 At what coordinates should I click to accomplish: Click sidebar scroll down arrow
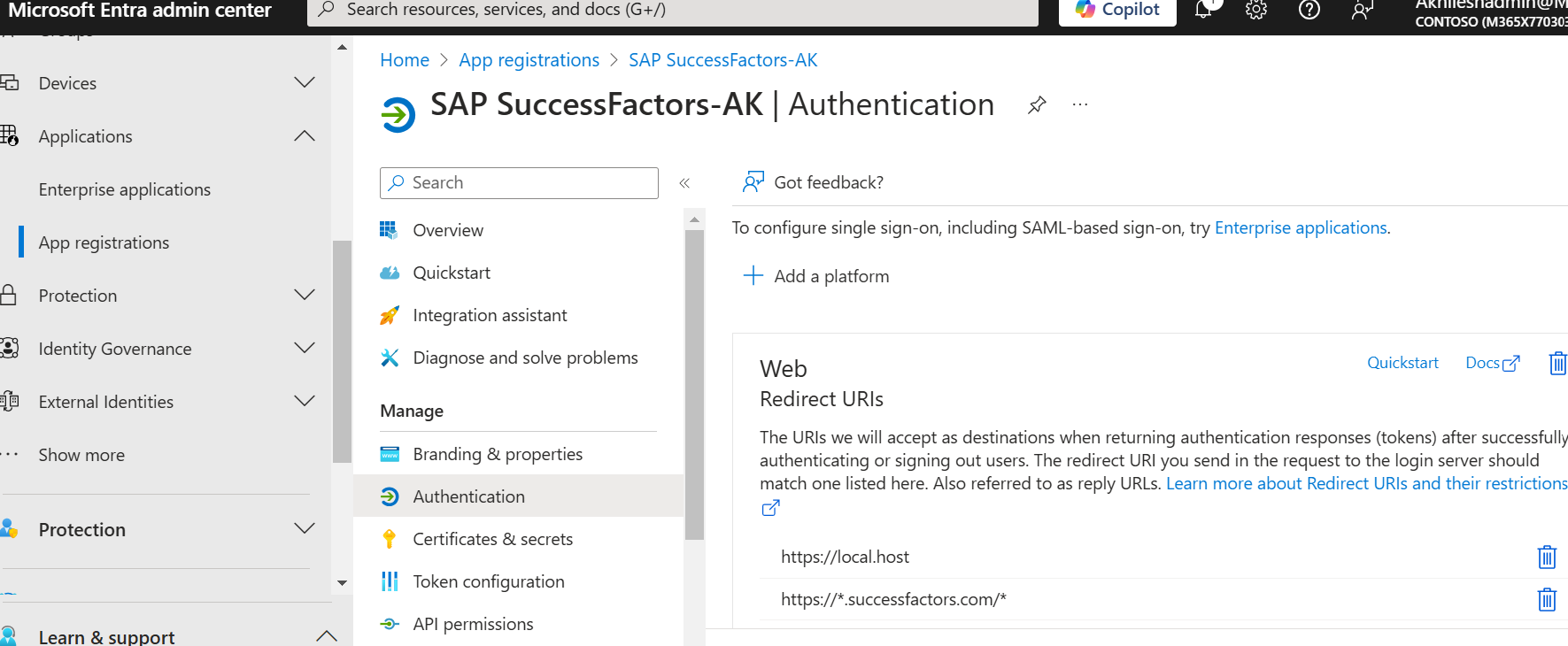click(342, 583)
